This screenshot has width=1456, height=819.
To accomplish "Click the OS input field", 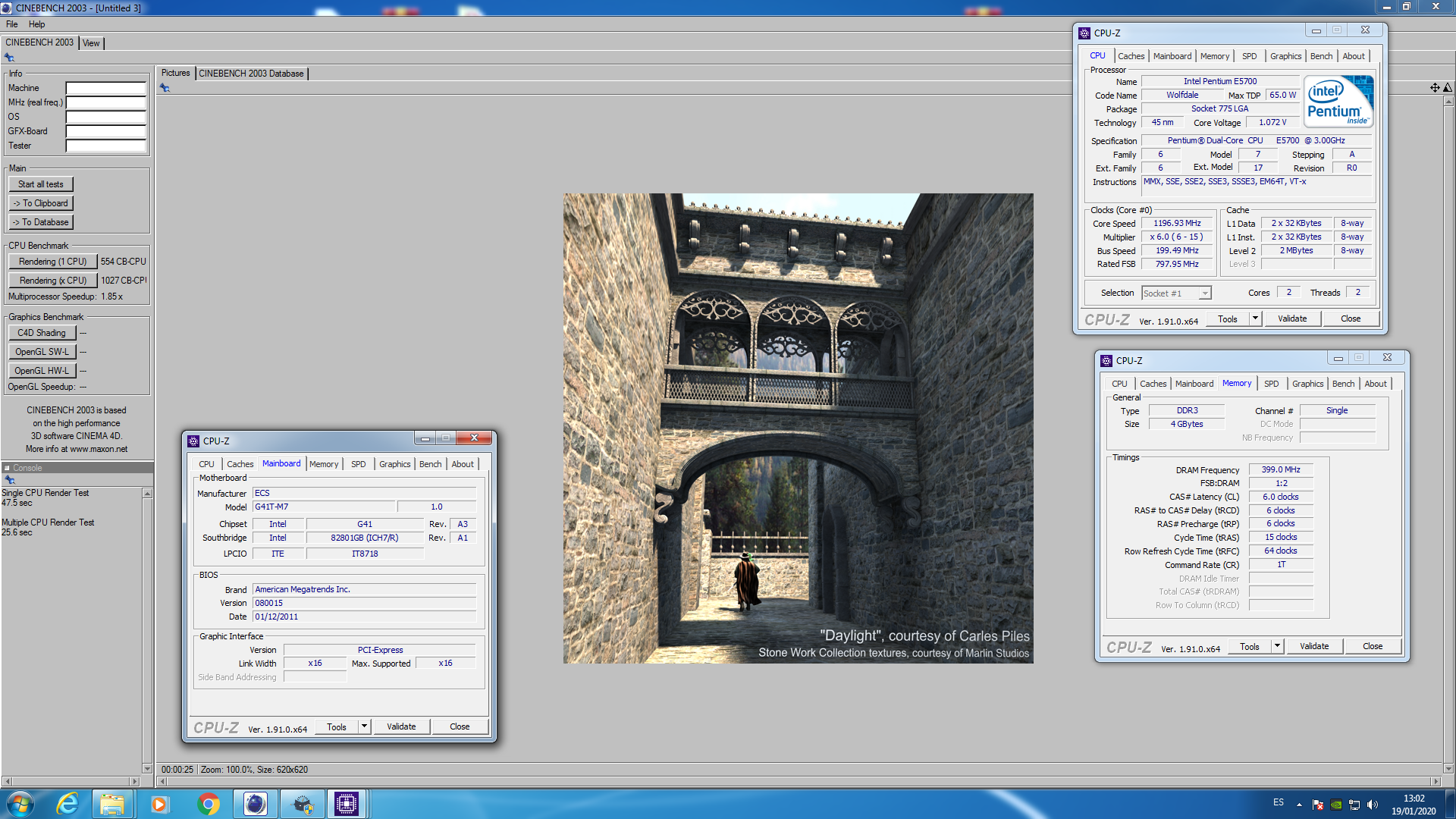I will point(105,117).
